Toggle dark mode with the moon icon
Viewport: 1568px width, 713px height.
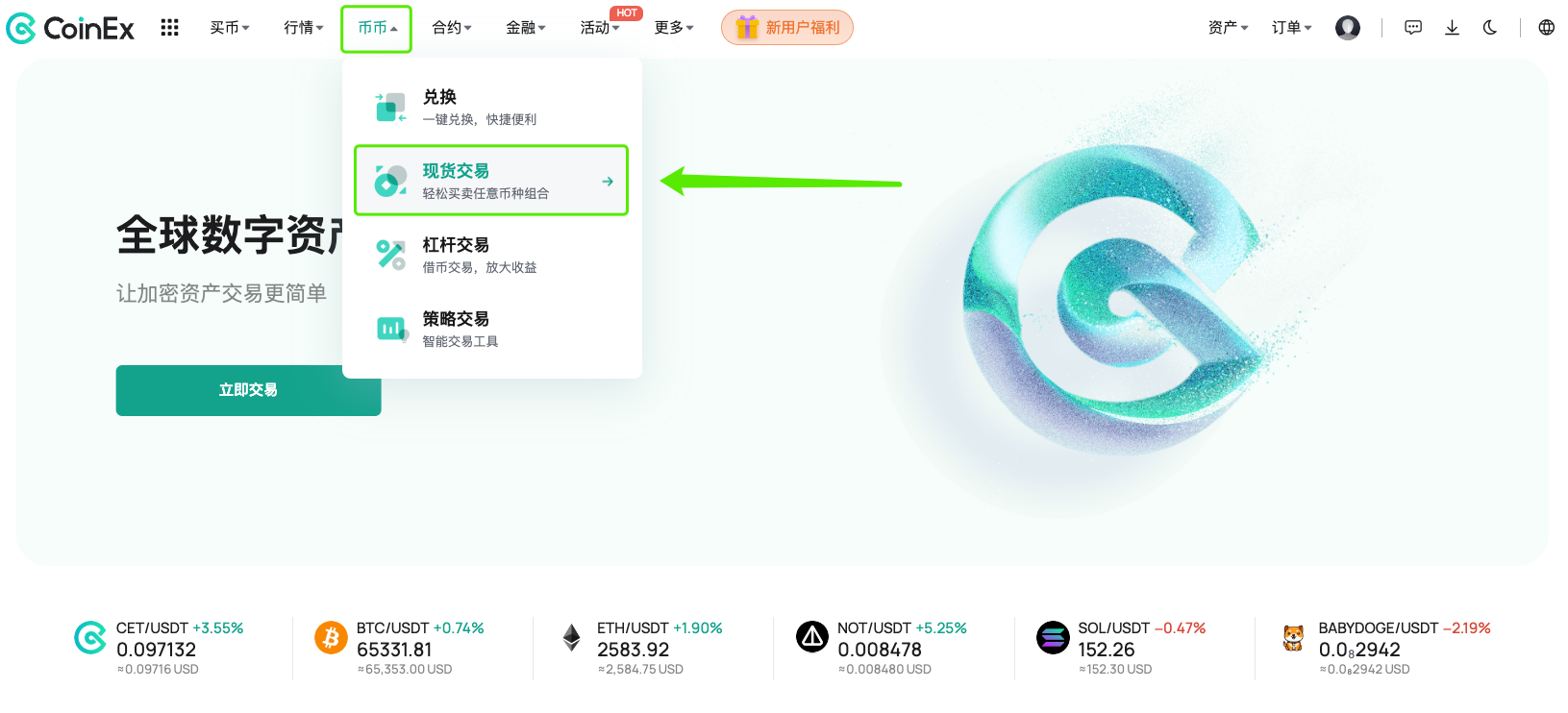(x=1489, y=28)
